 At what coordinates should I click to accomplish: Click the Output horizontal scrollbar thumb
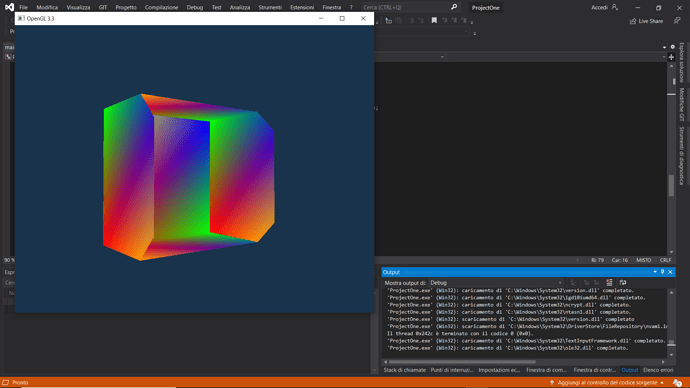click(x=462, y=362)
